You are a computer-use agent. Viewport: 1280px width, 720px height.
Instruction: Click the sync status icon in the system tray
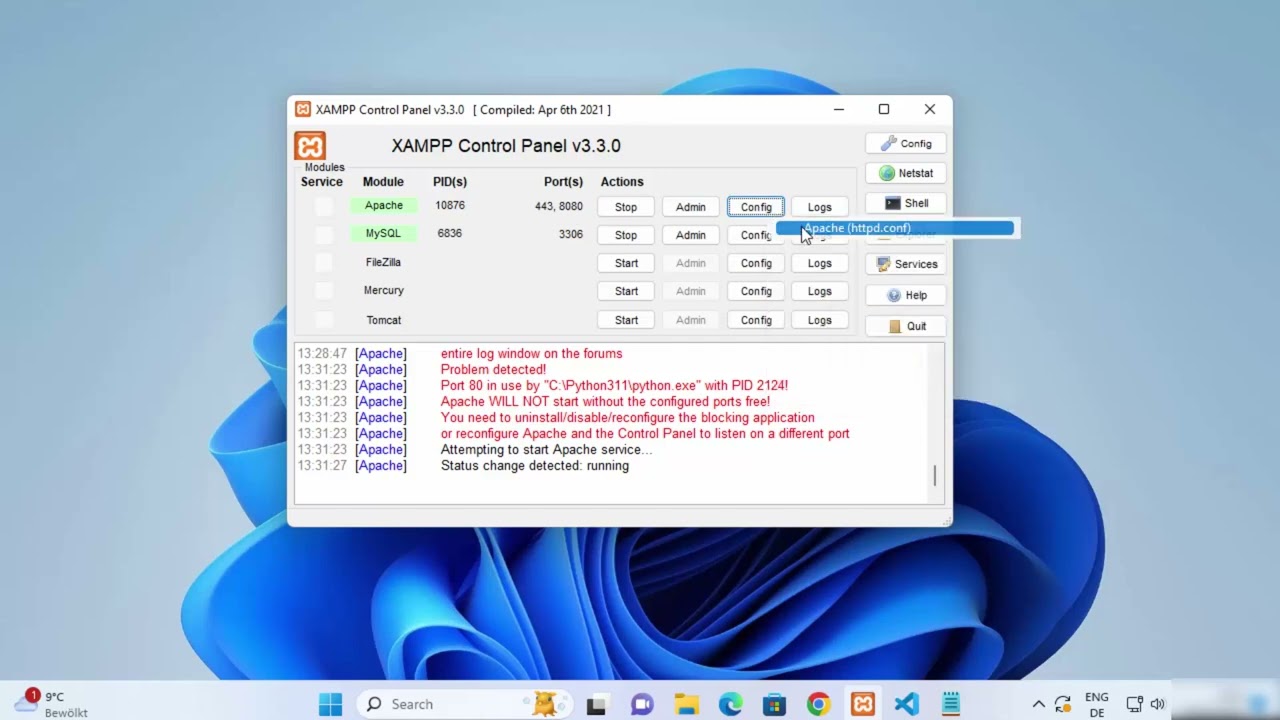(1063, 704)
